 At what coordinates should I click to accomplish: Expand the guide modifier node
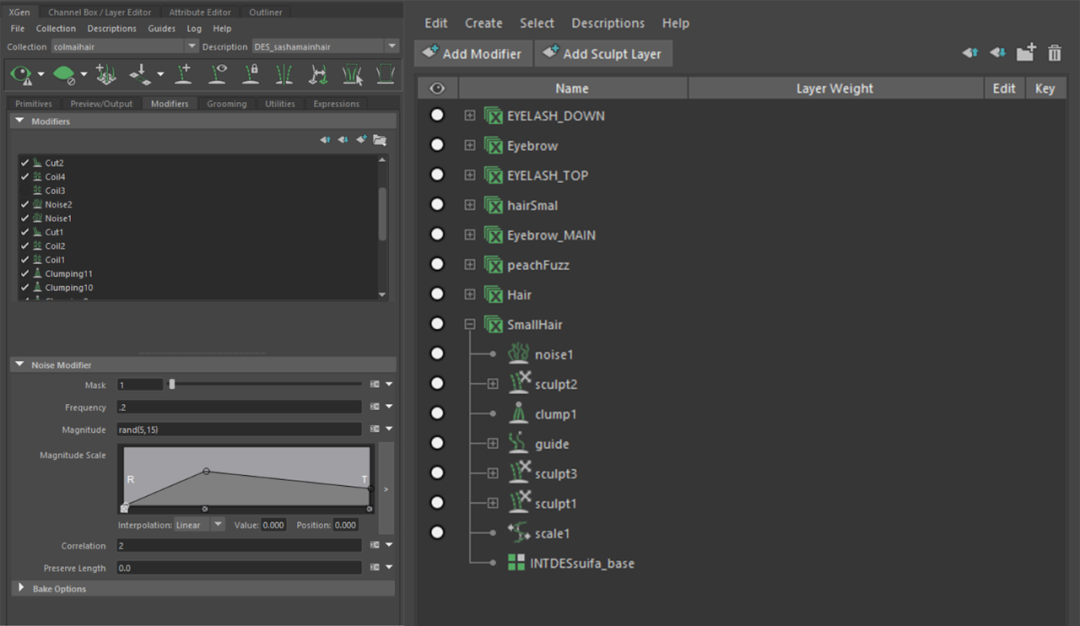[492, 444]
